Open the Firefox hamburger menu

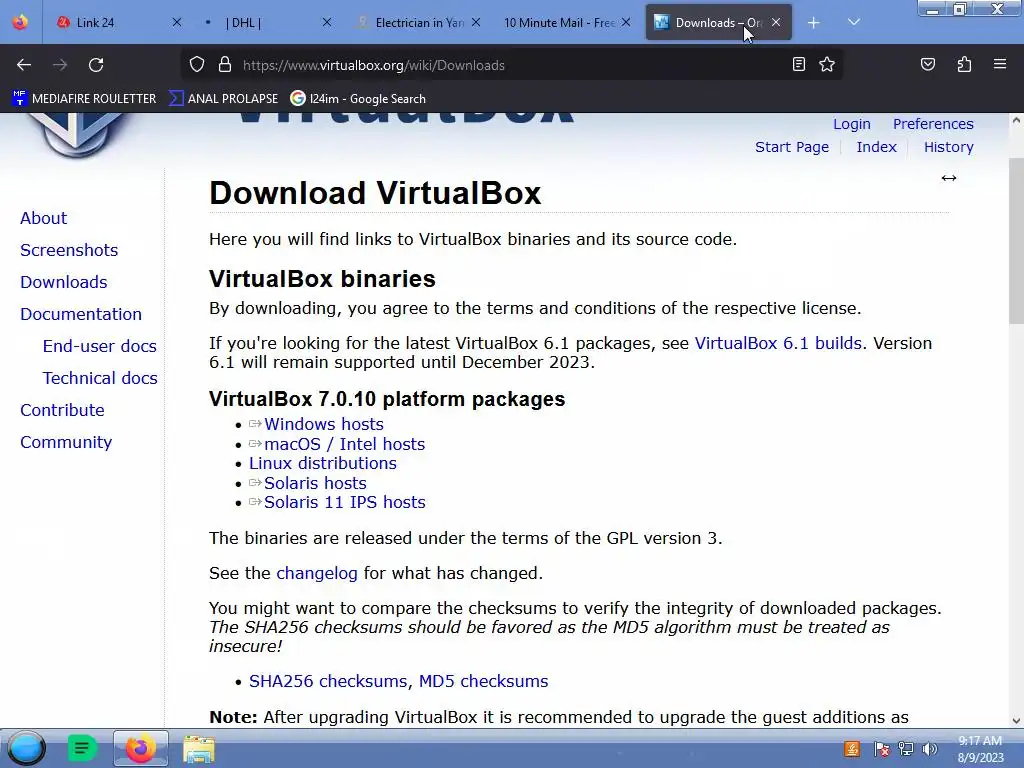click(x=1000, y=65)
